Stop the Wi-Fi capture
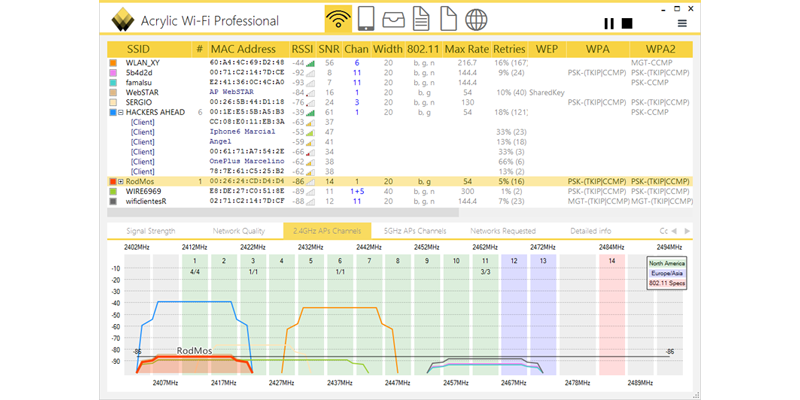Viewport: 800px width, 400px height. [627, 22]
